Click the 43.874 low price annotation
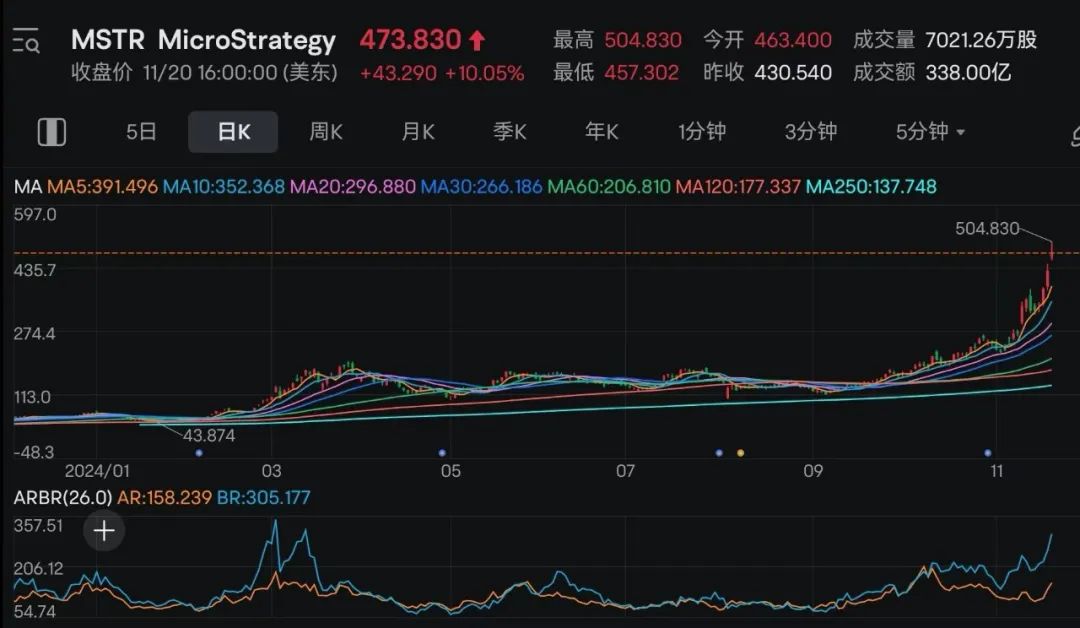This screenshot has height=628, width=1080. click(209, 435)
